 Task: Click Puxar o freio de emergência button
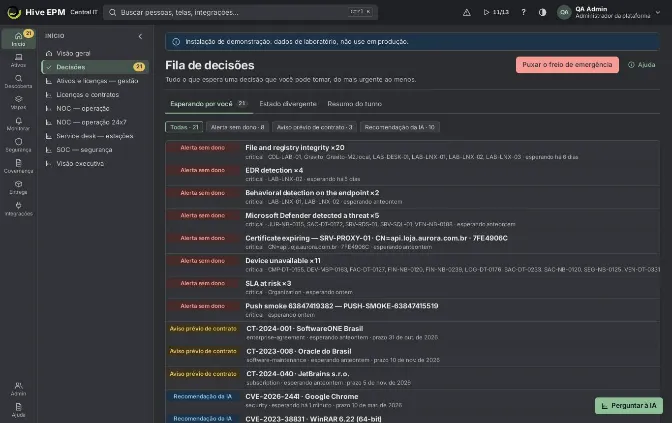567,65
